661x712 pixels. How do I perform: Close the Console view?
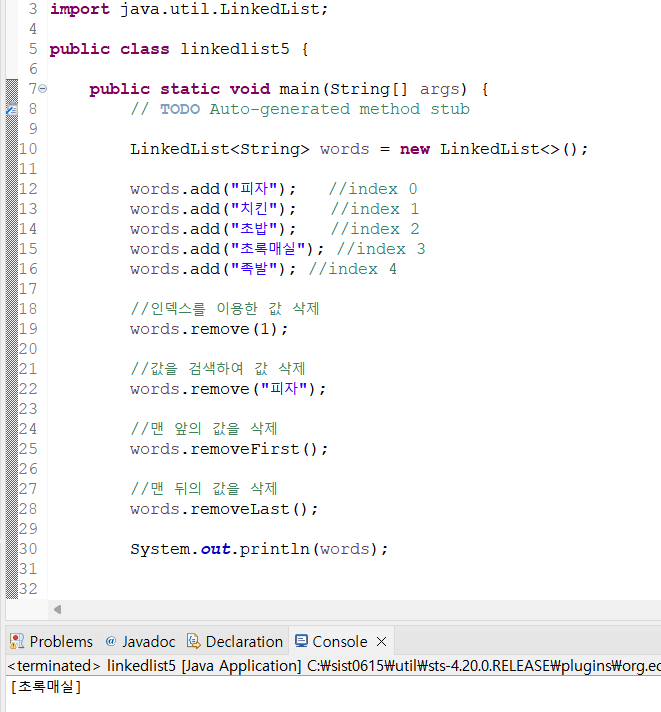[x=382, y=642]
